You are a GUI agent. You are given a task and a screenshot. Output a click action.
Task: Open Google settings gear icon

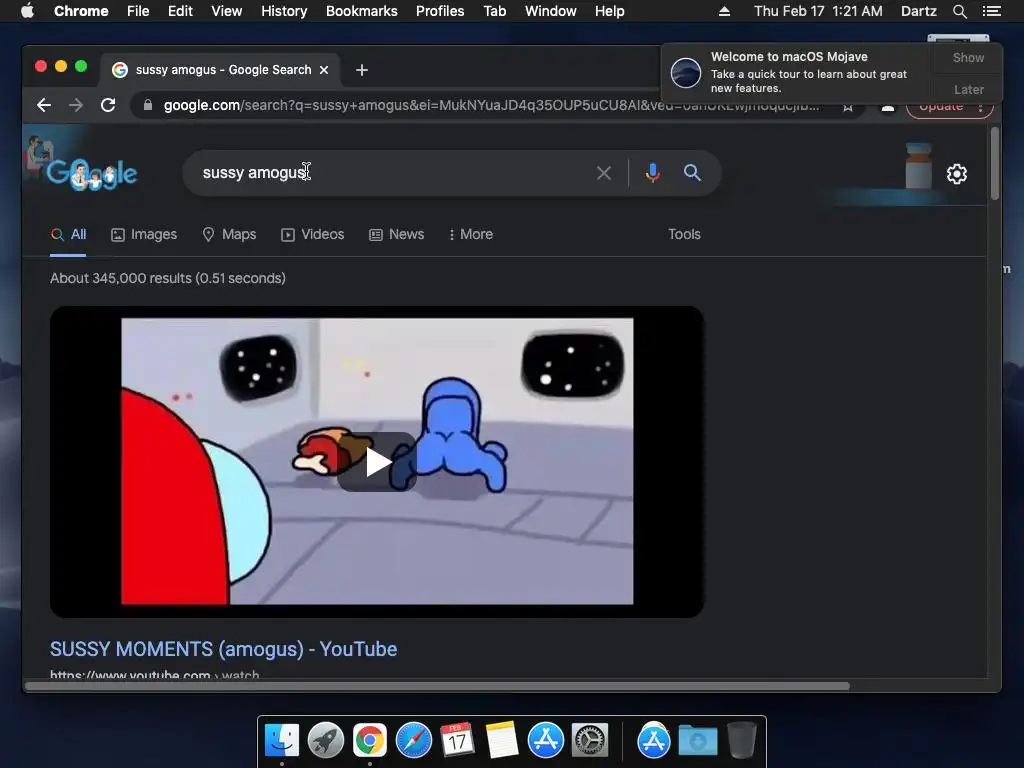coord(957,174)
